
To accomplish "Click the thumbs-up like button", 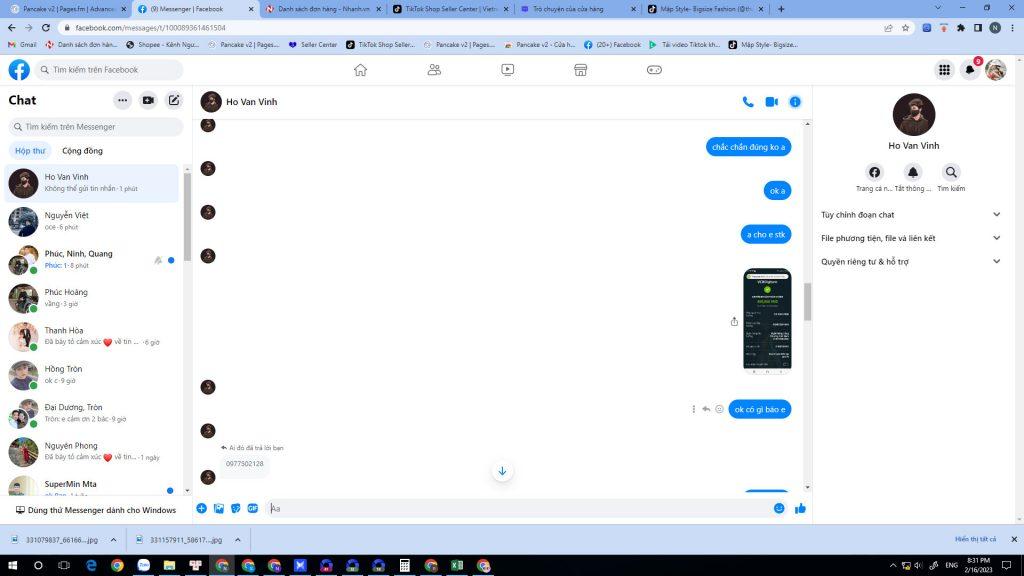I will coord(800,508).
